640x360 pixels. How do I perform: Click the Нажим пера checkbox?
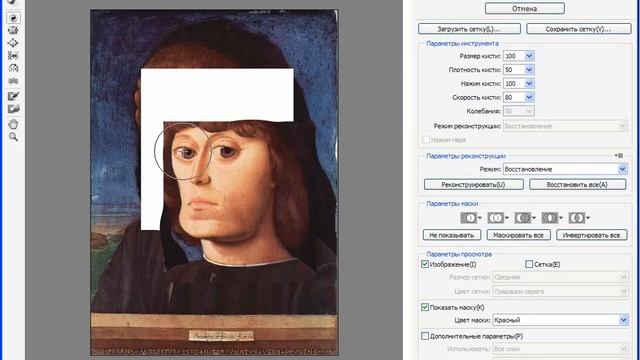[425, 140]
